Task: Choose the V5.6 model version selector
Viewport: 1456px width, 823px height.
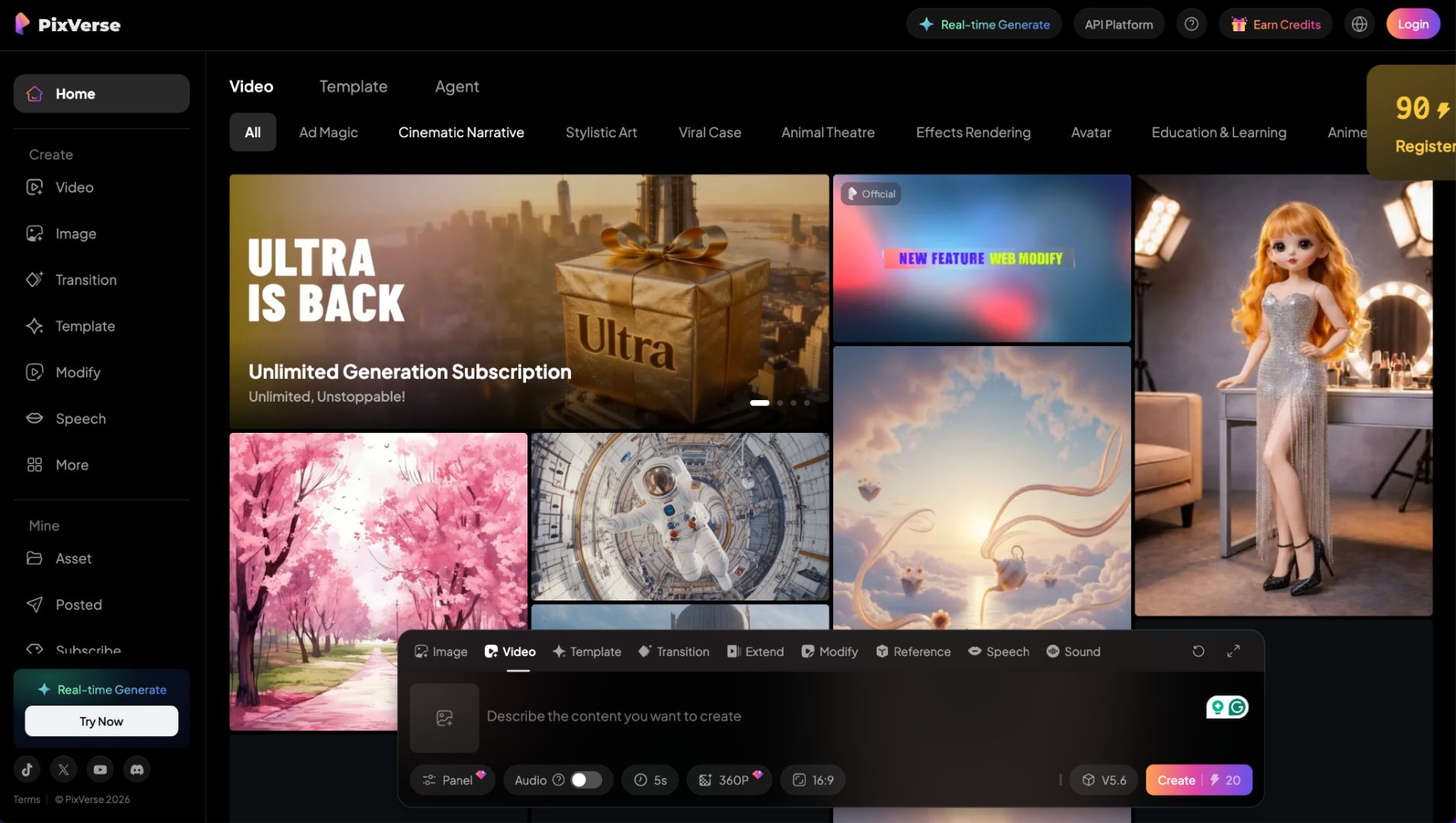Action: coord(1104,780)
